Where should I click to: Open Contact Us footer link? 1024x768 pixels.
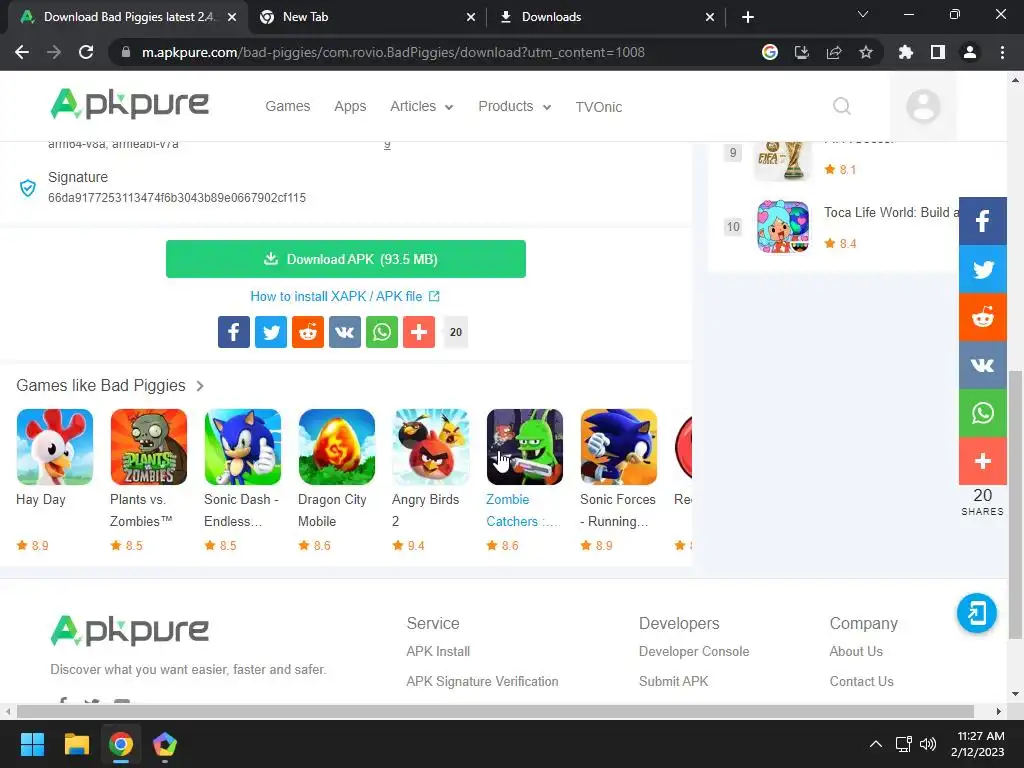point(861,682)
